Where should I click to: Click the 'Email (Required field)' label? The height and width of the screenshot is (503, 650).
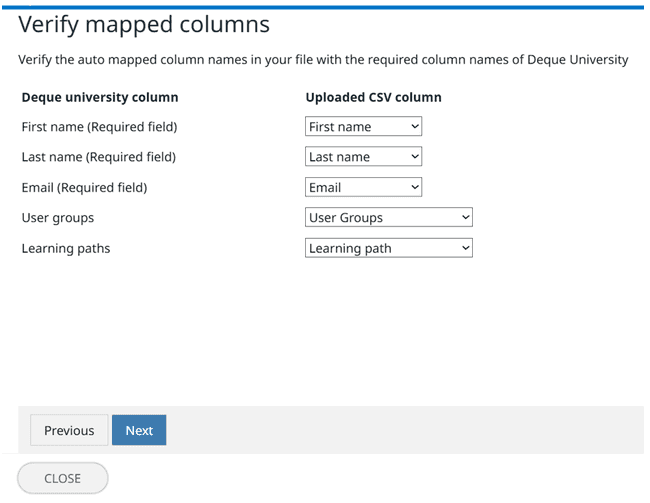click(84, 187)
